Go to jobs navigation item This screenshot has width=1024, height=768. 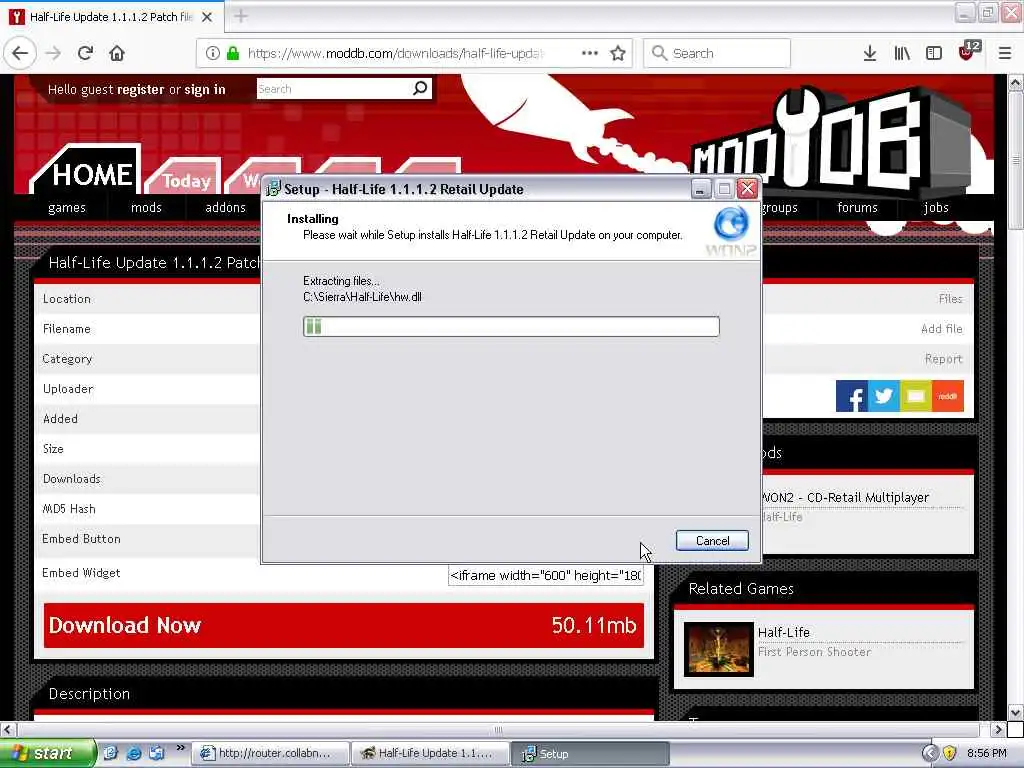936,208
